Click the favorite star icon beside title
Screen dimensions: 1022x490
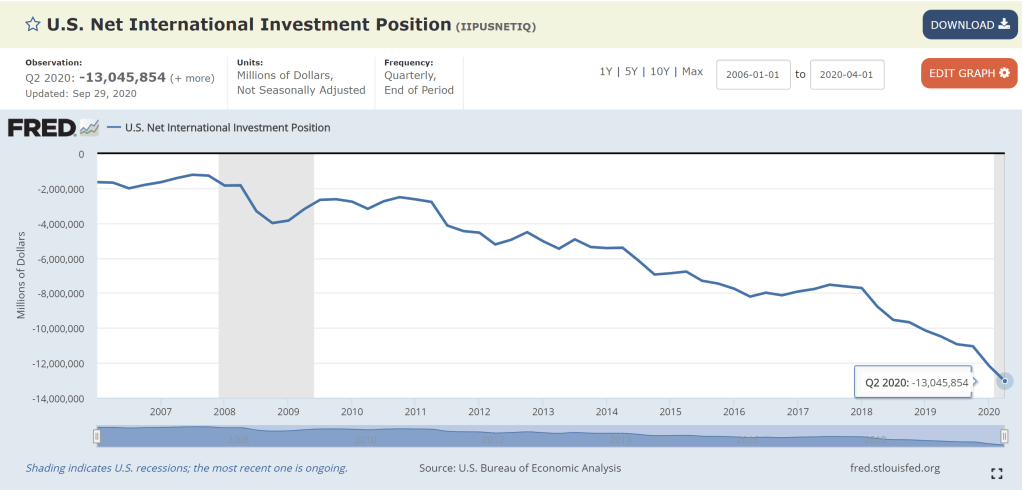pos(32,25)
